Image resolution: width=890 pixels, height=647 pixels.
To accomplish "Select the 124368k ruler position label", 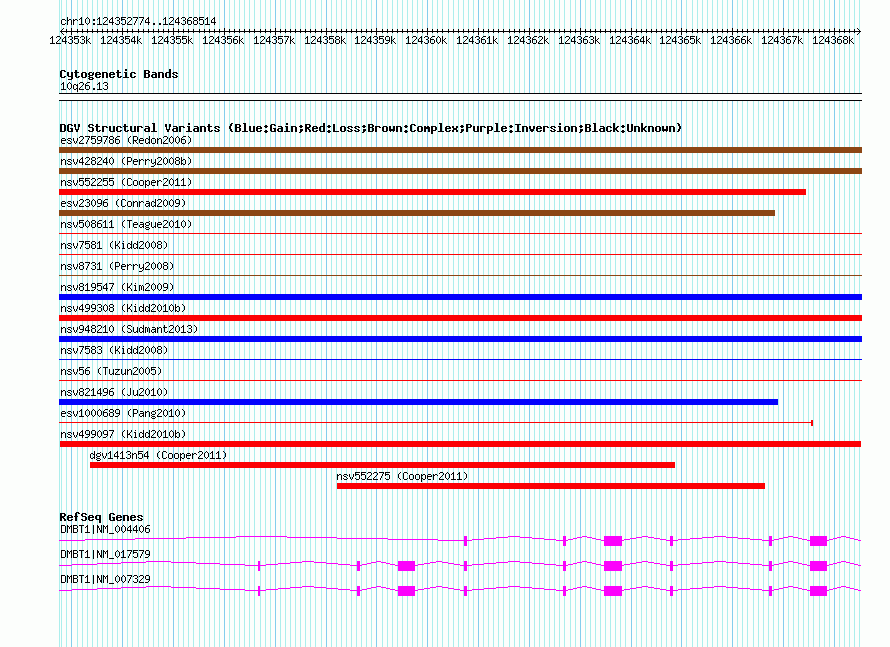I will click(833, 40).
